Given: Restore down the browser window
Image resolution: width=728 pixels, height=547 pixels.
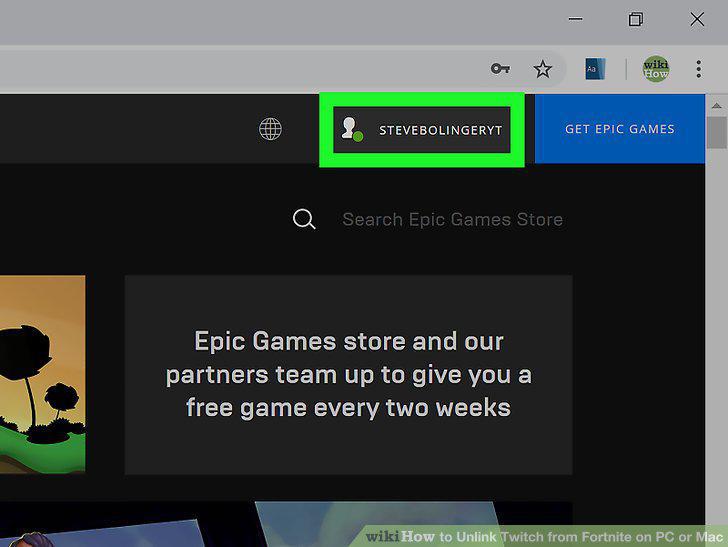Looking at the screenshot, I should coord(636,19).
